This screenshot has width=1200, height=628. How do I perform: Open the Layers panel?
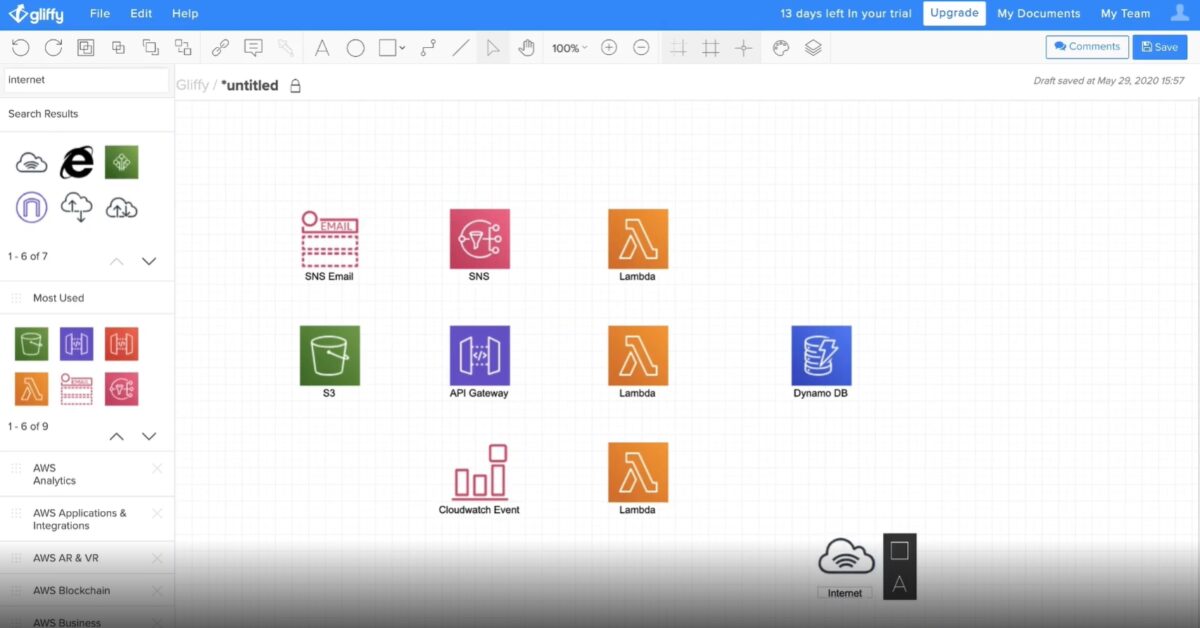(813, 47)
